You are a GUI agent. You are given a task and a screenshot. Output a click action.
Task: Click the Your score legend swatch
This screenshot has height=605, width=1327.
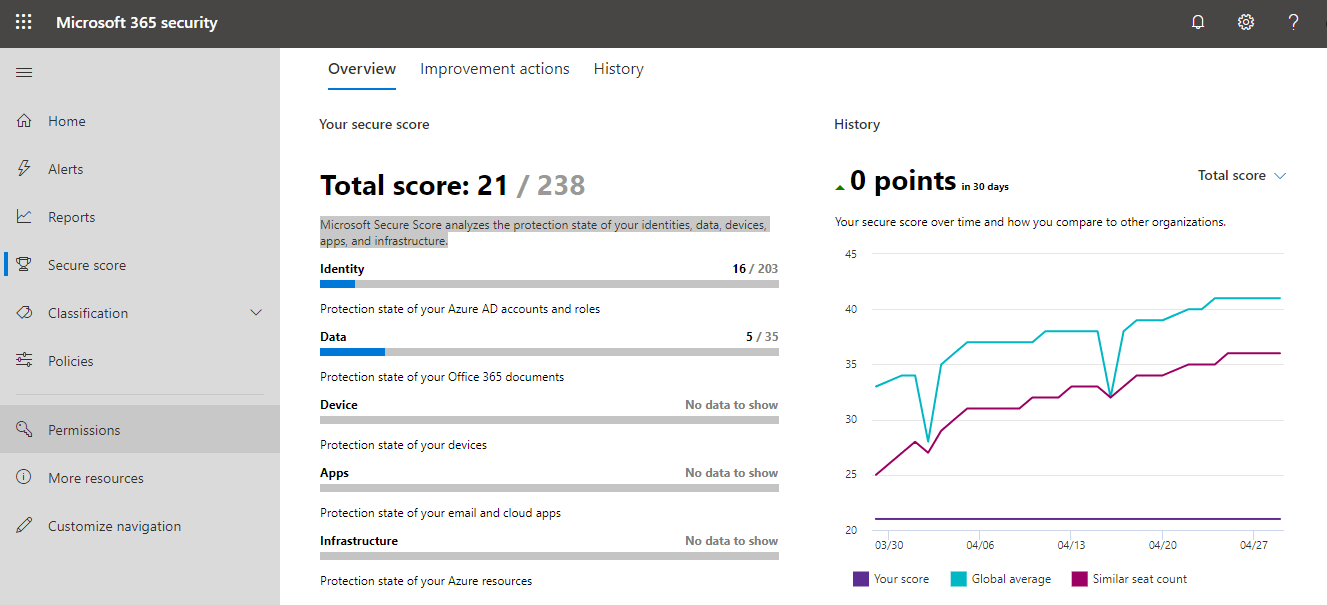pos(861,579)
